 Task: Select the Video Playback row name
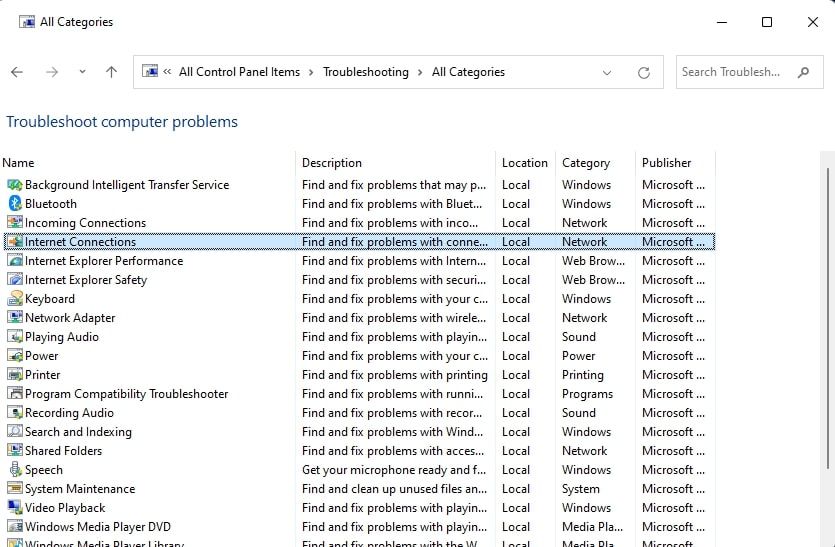point(65,508)
